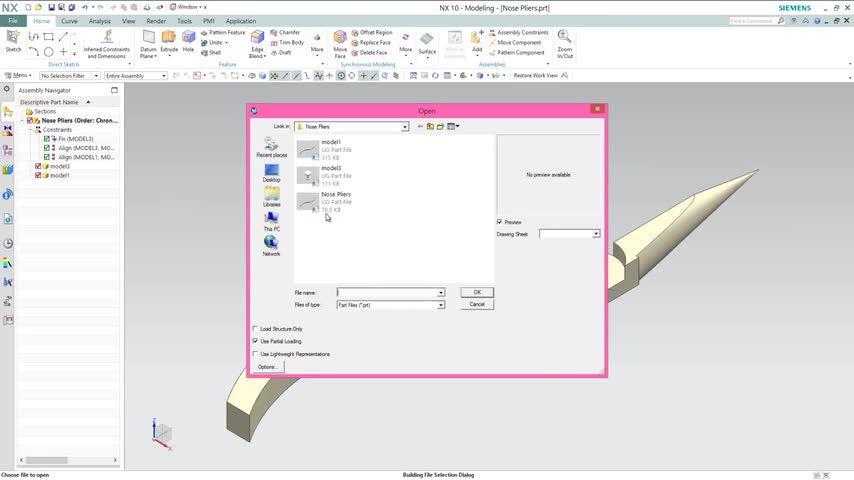Enable Load Structure Only checkbox
Viewport: 854px width, 480px height.
coord(255,329)
